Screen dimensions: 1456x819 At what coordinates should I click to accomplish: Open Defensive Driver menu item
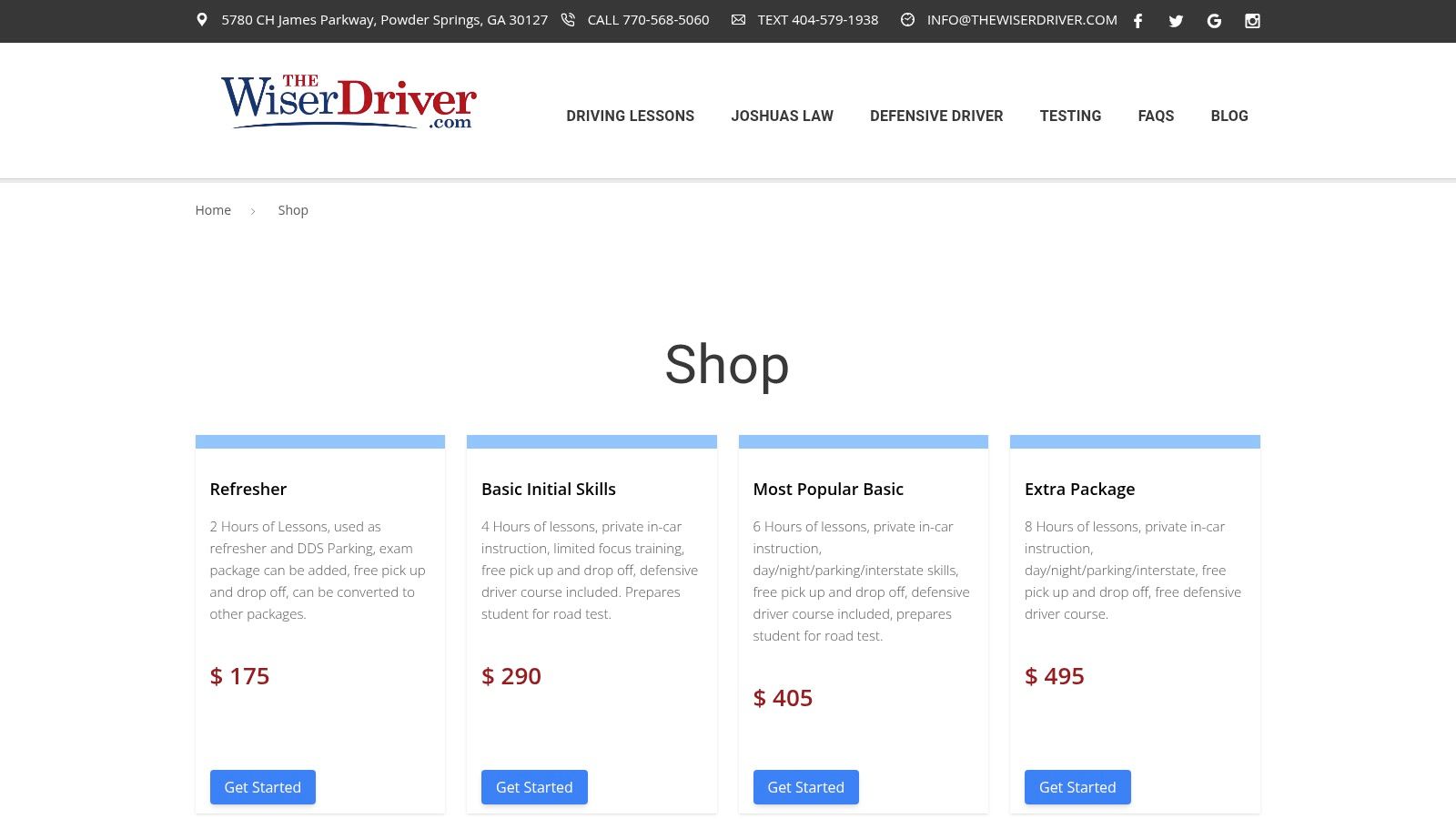pyautogui.click(x=936, y=116)
